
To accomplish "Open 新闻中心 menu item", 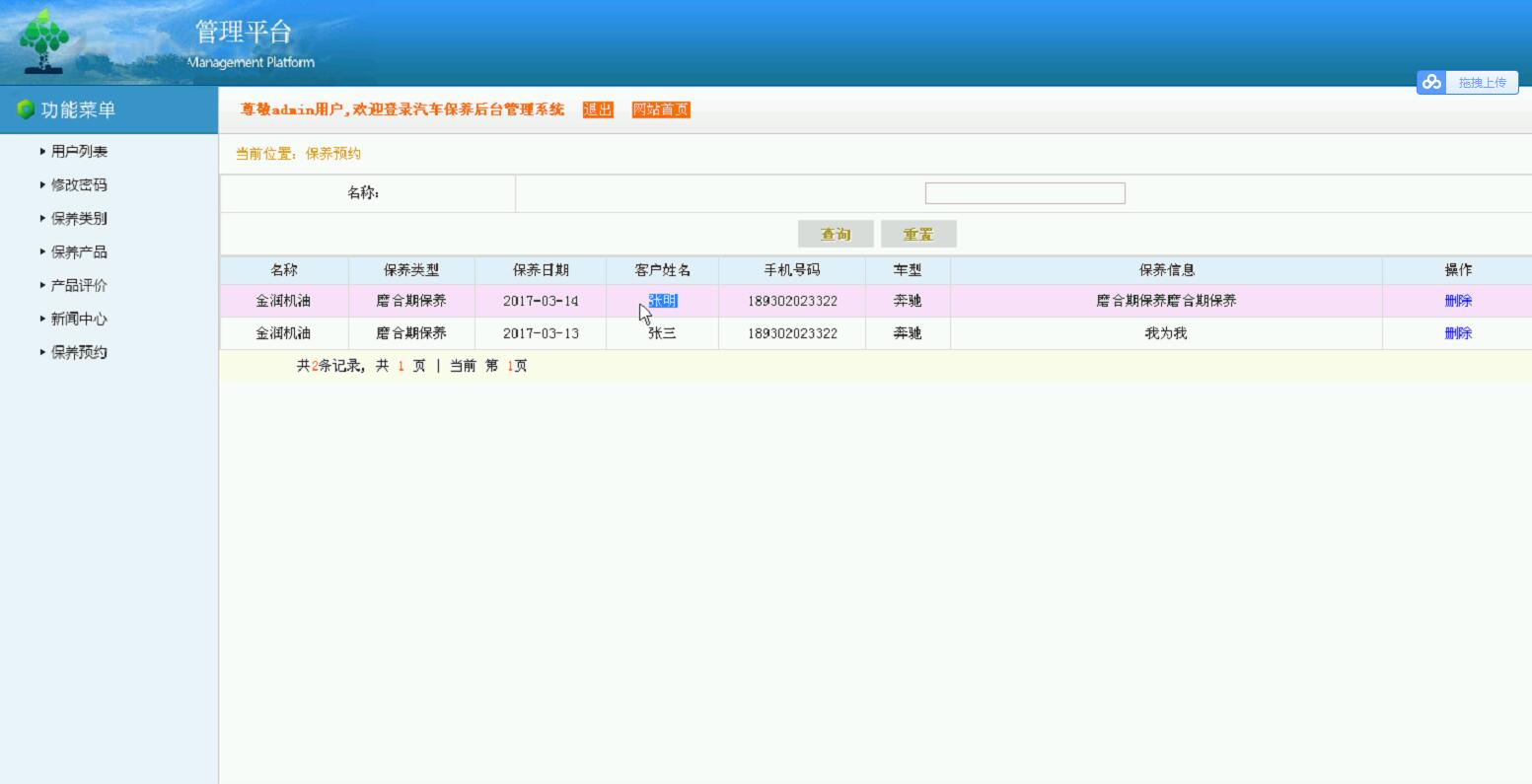I will 79,320.
